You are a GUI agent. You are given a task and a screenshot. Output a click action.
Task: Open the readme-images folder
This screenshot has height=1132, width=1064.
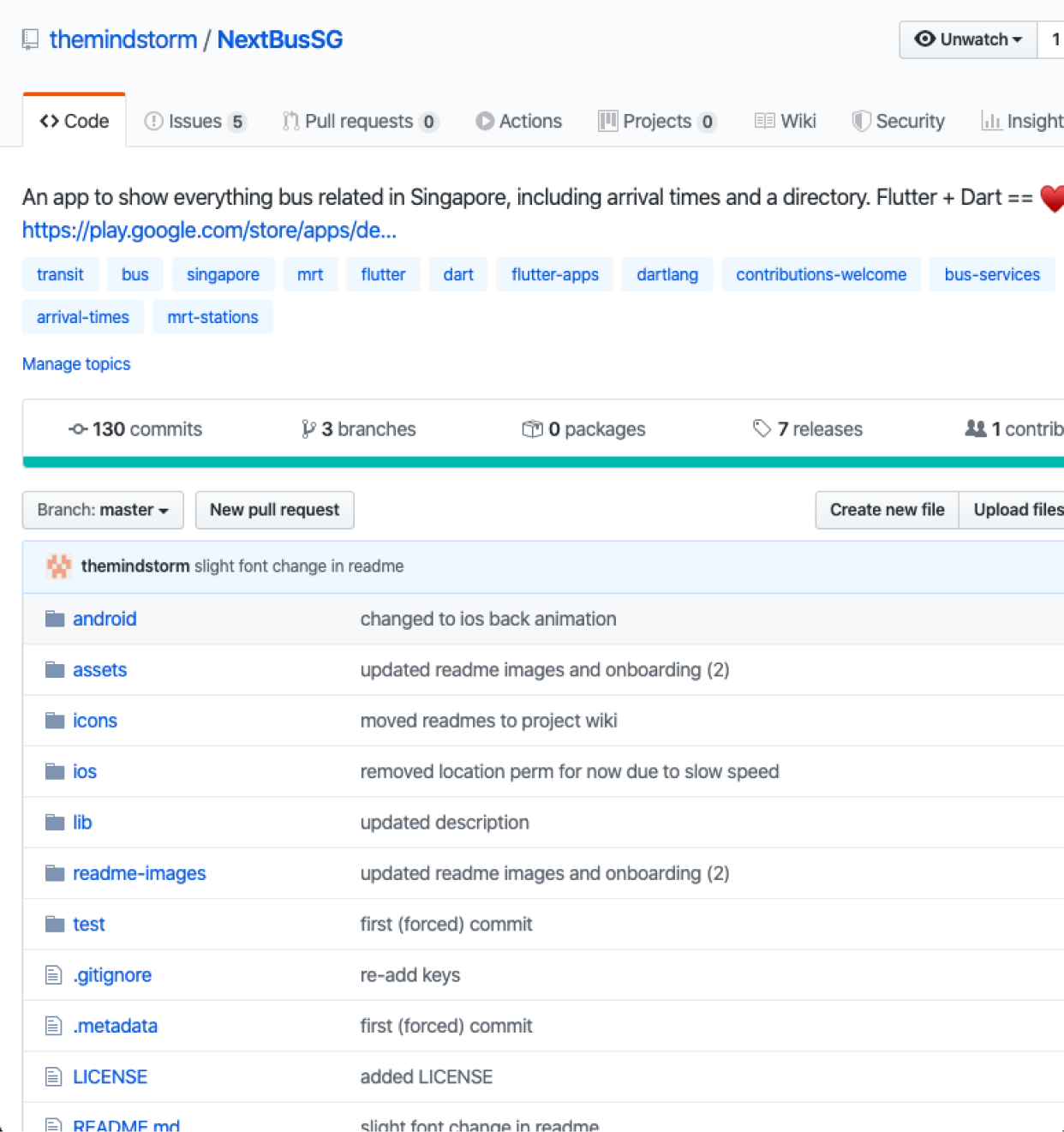pyautogui.click(x=140, y=873)
